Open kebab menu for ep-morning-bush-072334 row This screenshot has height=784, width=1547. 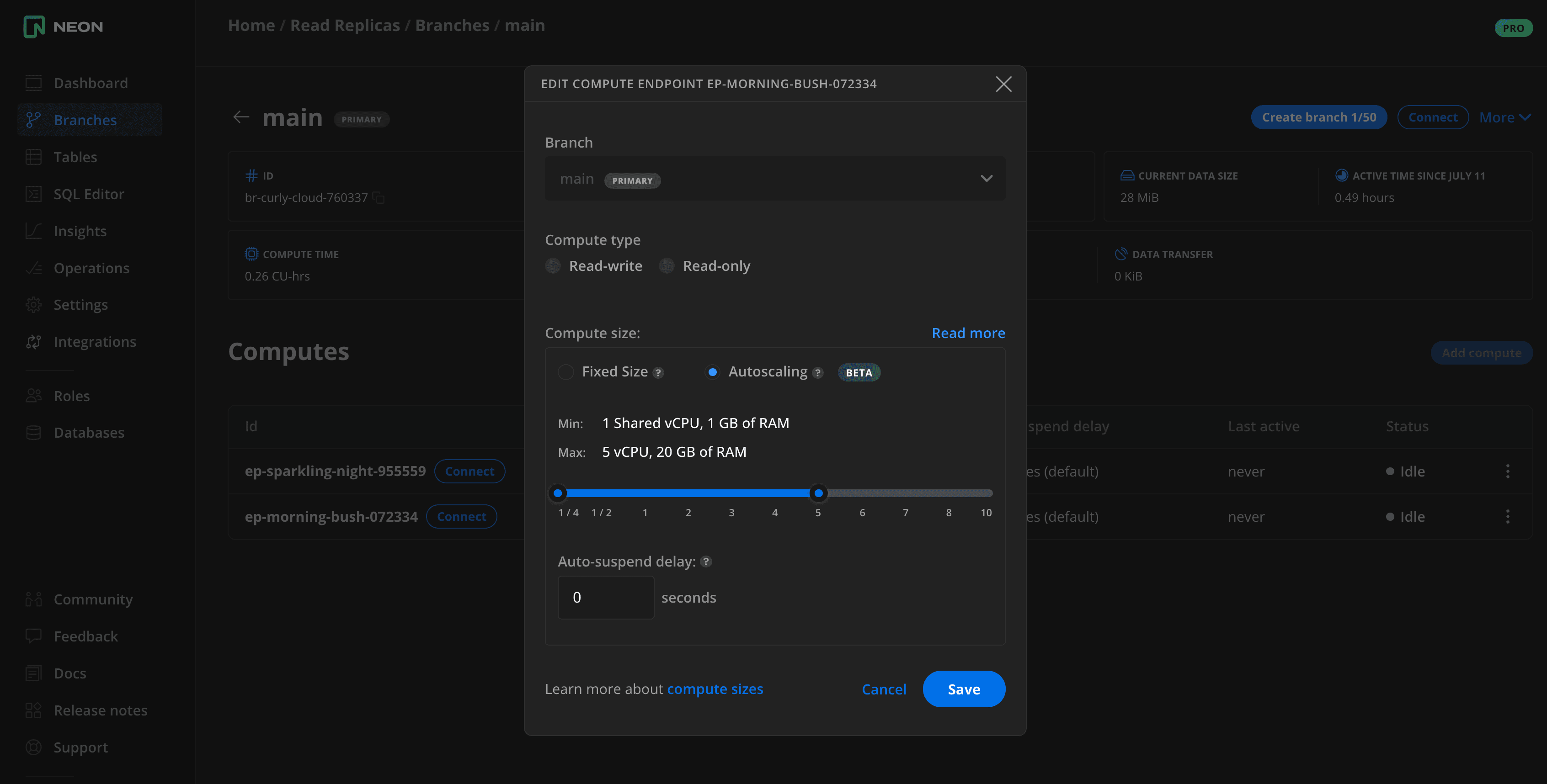pyautogui.click(x=1507, y=516)
